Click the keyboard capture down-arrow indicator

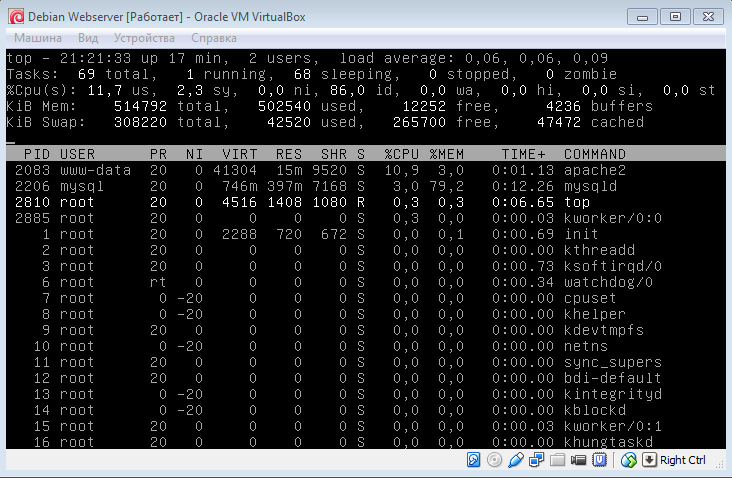point(649,460)
